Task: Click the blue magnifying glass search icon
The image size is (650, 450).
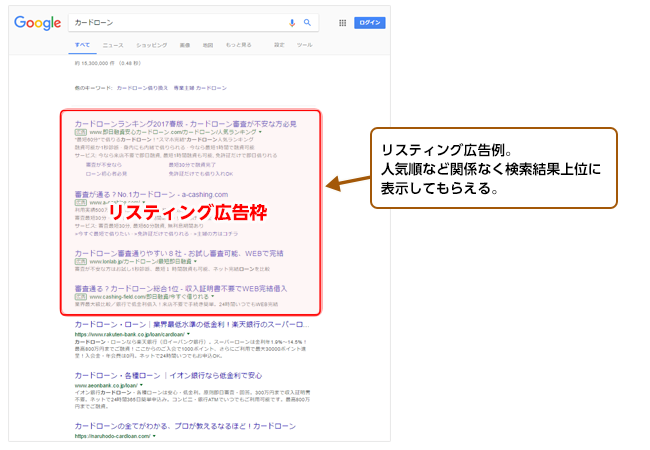Action: click(x=307, y=22)
